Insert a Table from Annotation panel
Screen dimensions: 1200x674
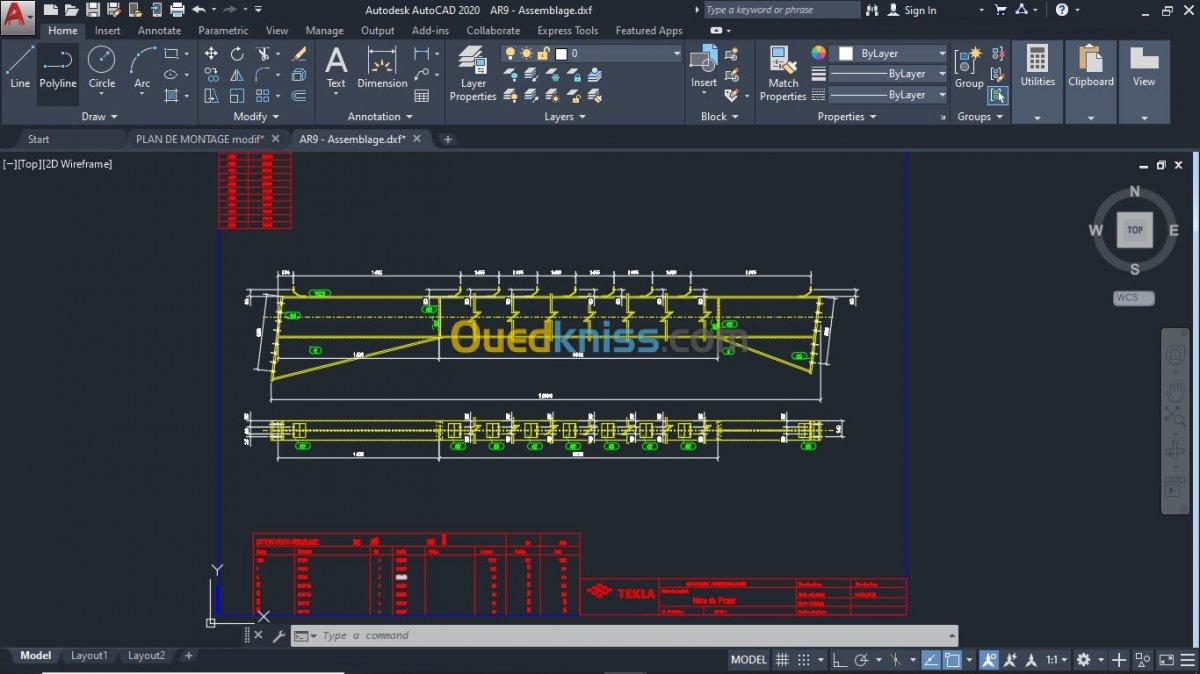(422, 96)
